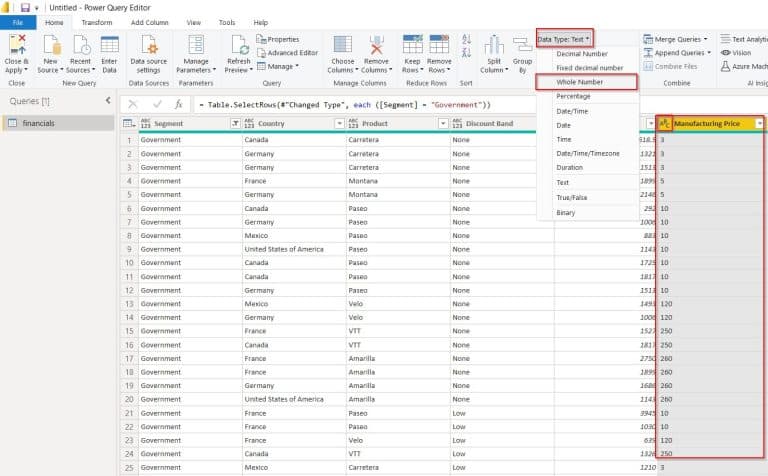Sort ascending with the A-Z icon
The width and height of the screenshot is (768, 476).
466,39
